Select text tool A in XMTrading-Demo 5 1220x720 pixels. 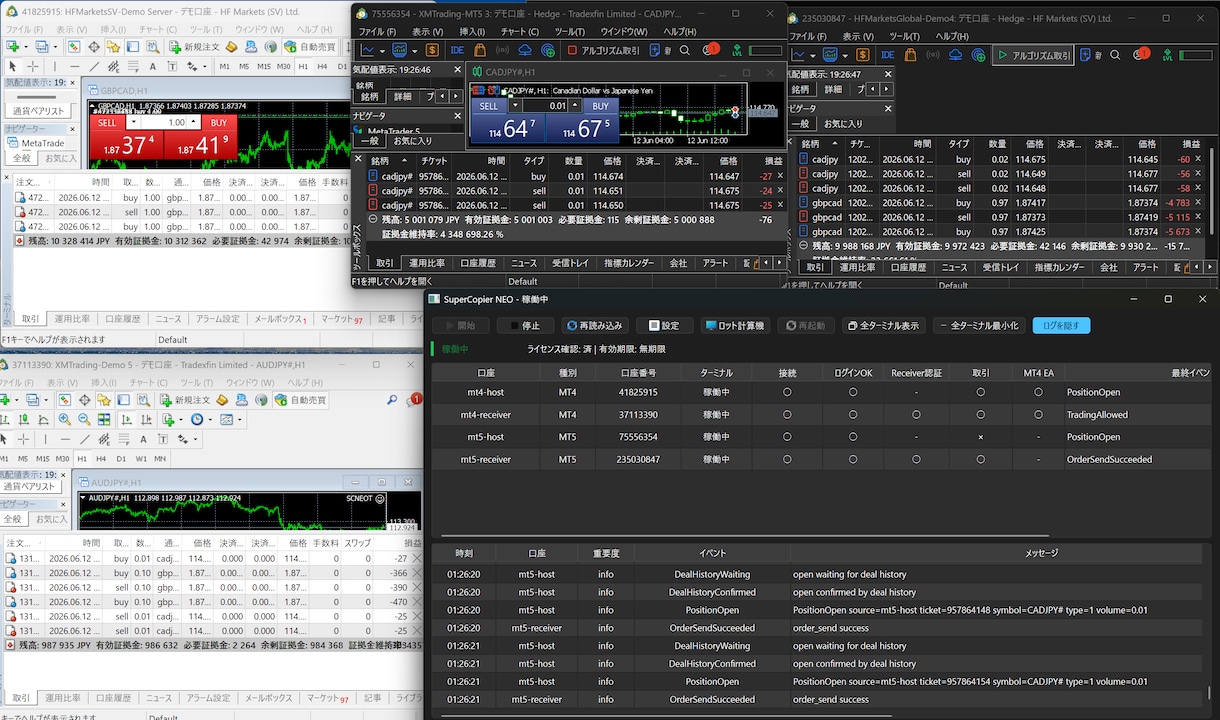tap(143, 439)
